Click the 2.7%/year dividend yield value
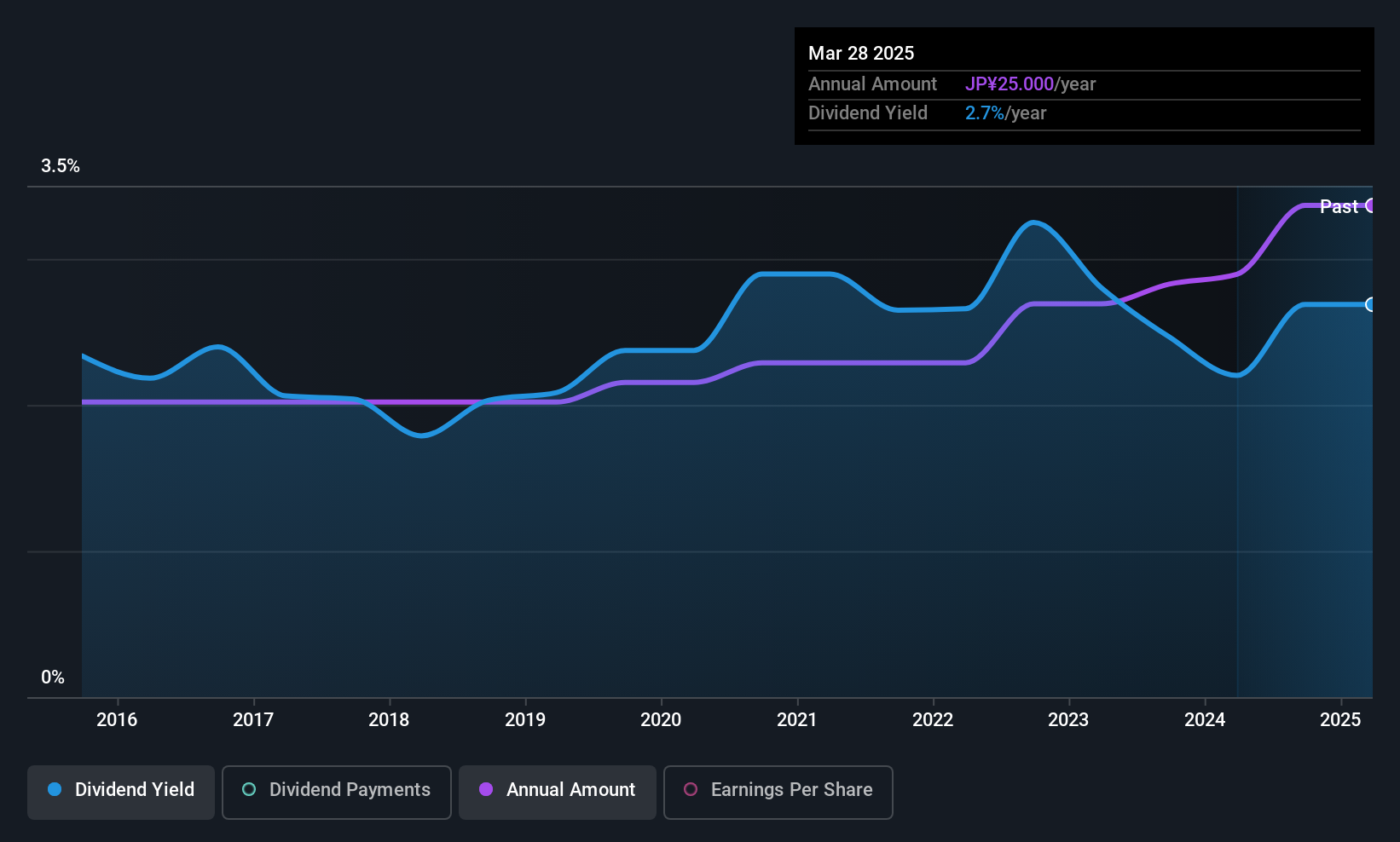The image size is (1400, 842). coord(1005,113)
